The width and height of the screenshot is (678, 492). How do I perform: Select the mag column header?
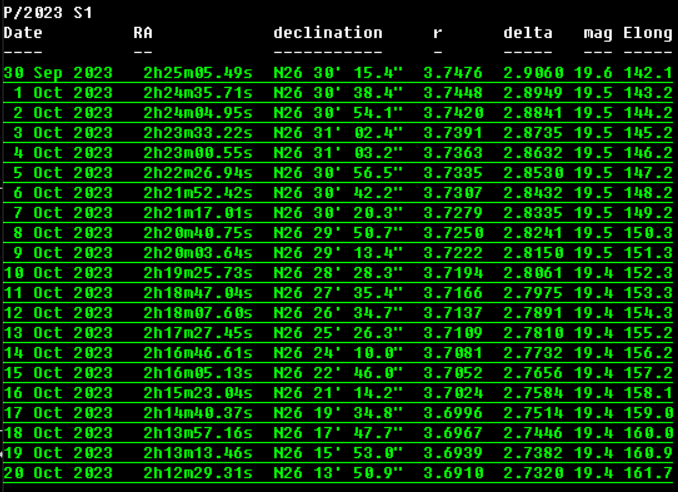(598, 32)
